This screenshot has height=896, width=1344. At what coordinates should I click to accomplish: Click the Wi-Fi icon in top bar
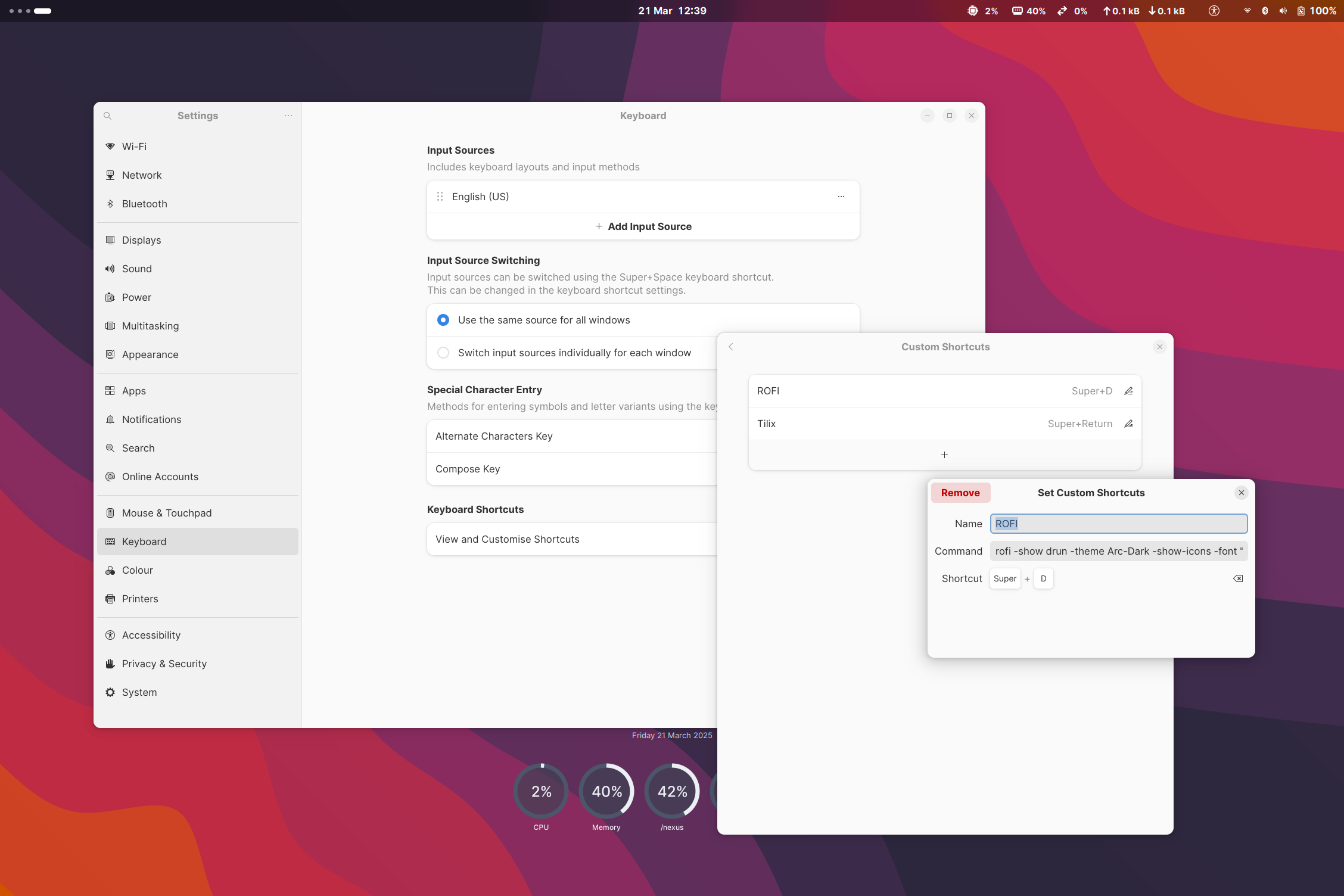[1247, 11]
